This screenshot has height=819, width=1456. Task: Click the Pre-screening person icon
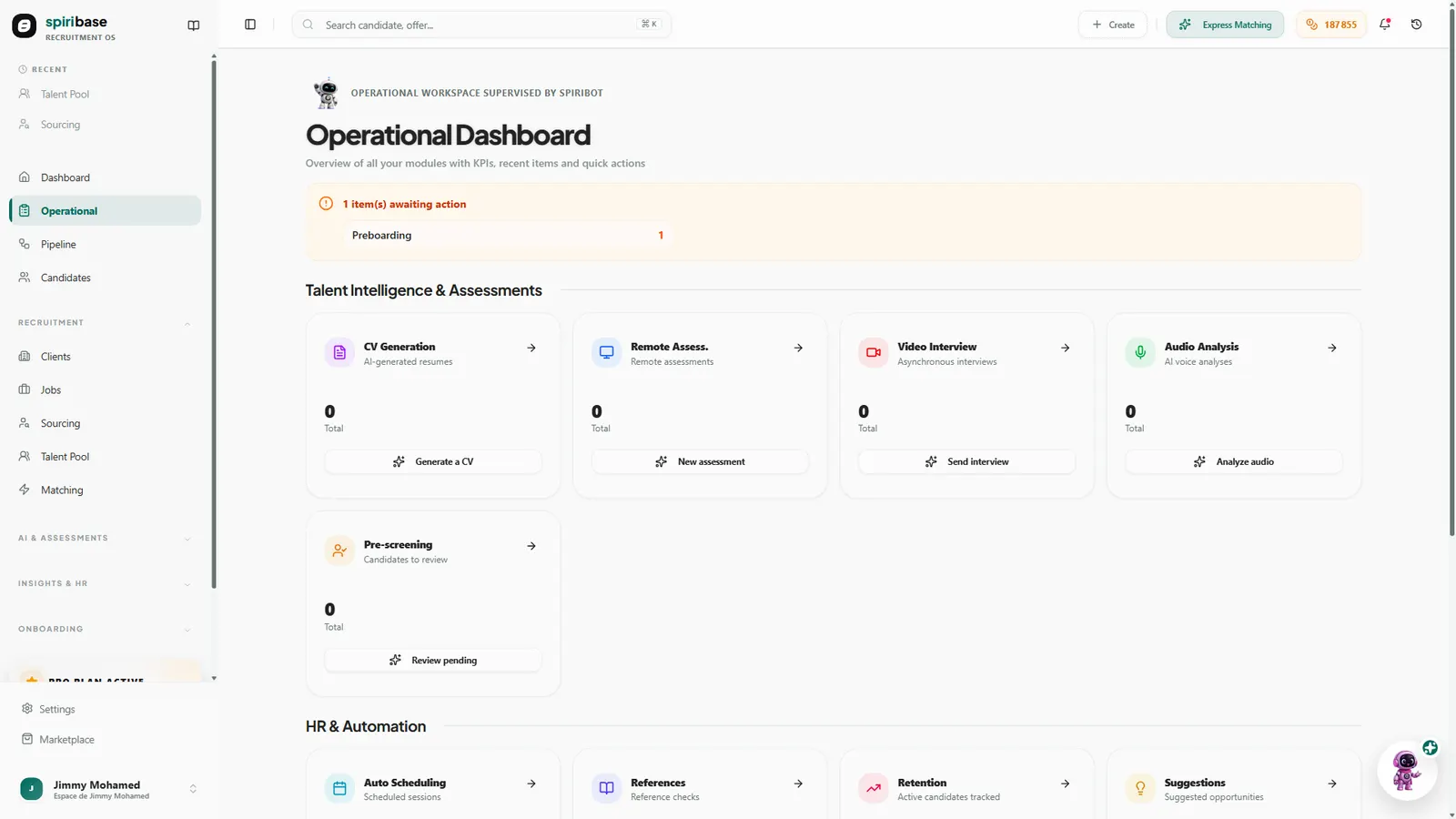click(339, 551)
